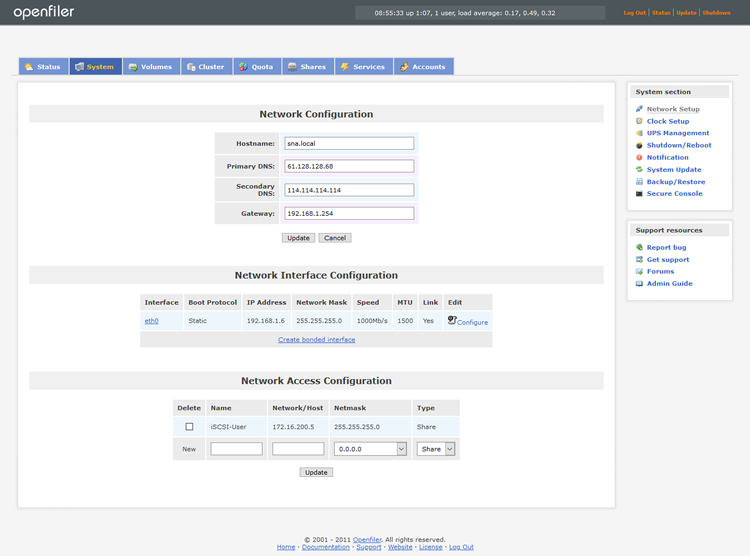Open the Notification sidebar link
Screen dimensions: 750x556
click(667, 157)
